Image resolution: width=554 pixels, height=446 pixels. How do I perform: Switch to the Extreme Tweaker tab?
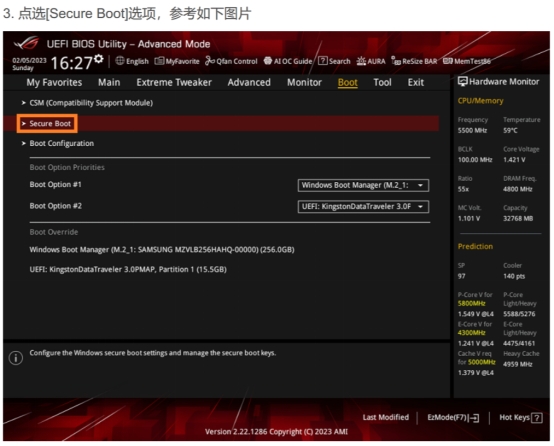point(174,82)
